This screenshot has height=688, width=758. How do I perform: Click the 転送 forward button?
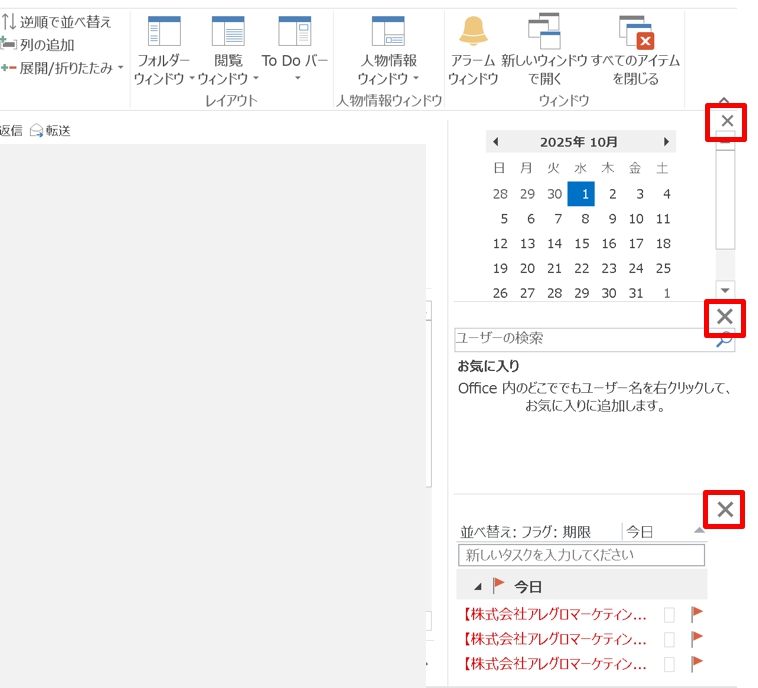coord(51,130)
